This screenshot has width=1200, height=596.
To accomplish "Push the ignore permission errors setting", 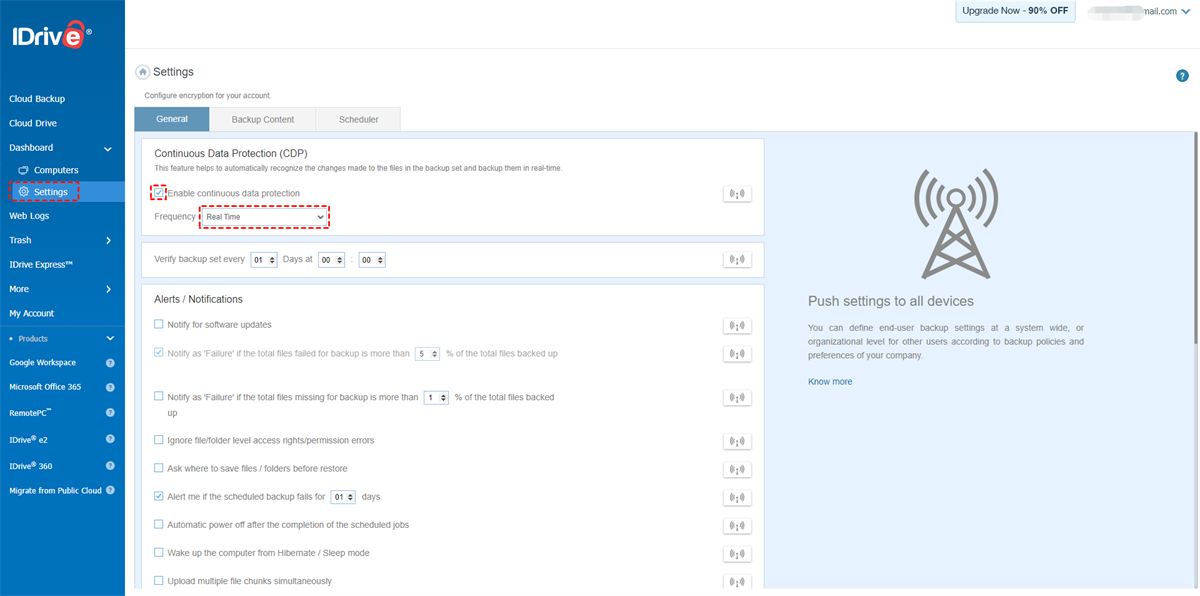I will (x=737, y=442).
